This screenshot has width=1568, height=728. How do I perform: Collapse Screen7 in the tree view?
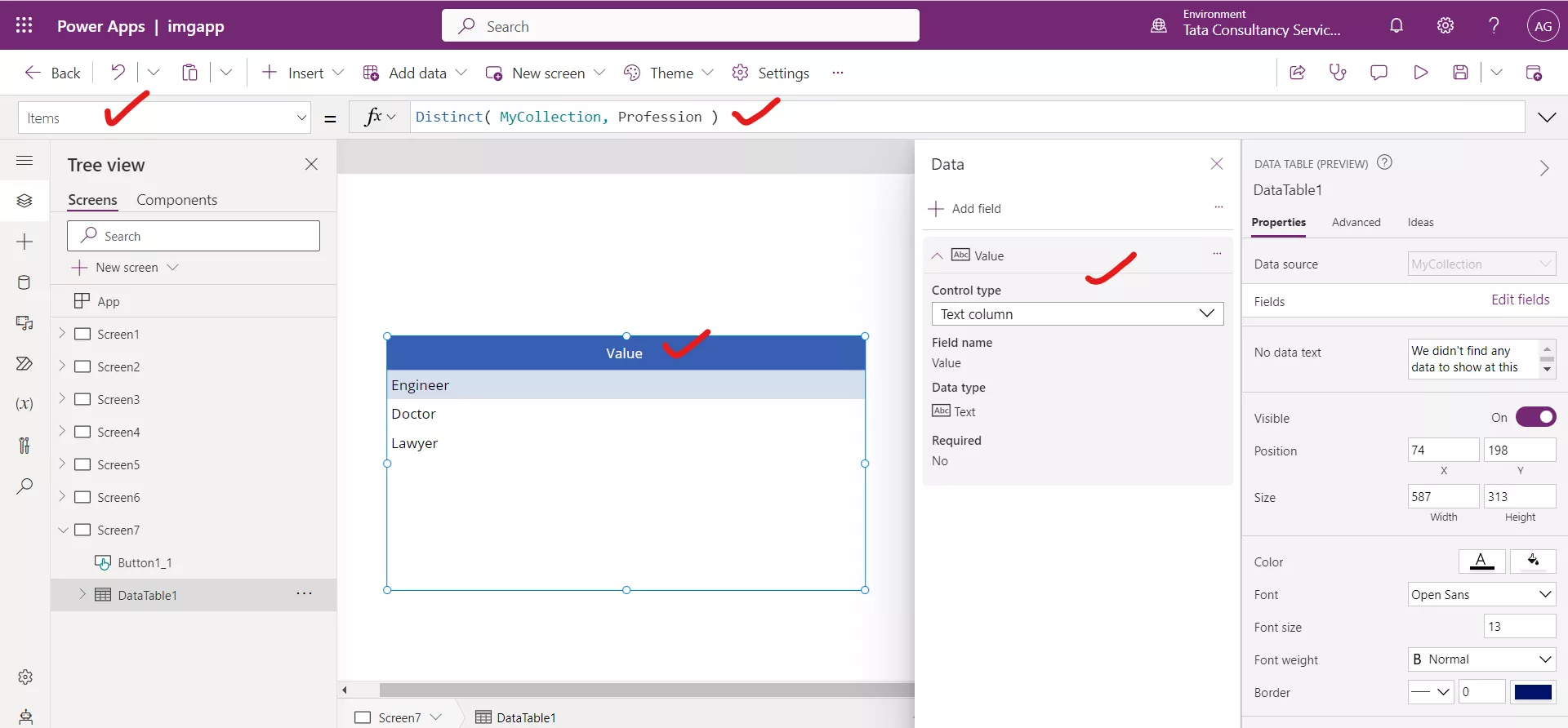click(x=63, y=530)
